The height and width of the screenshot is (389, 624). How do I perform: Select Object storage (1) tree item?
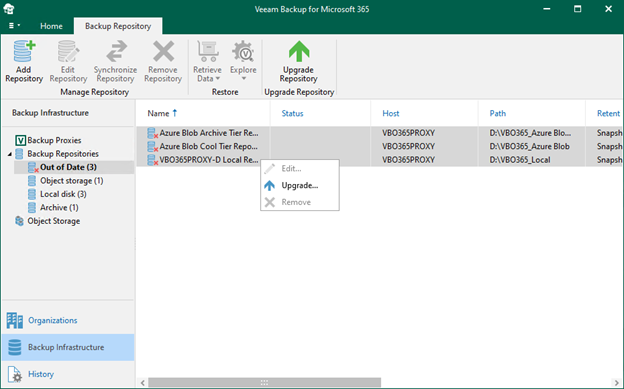pyautogui.click(x=72, y=181)
